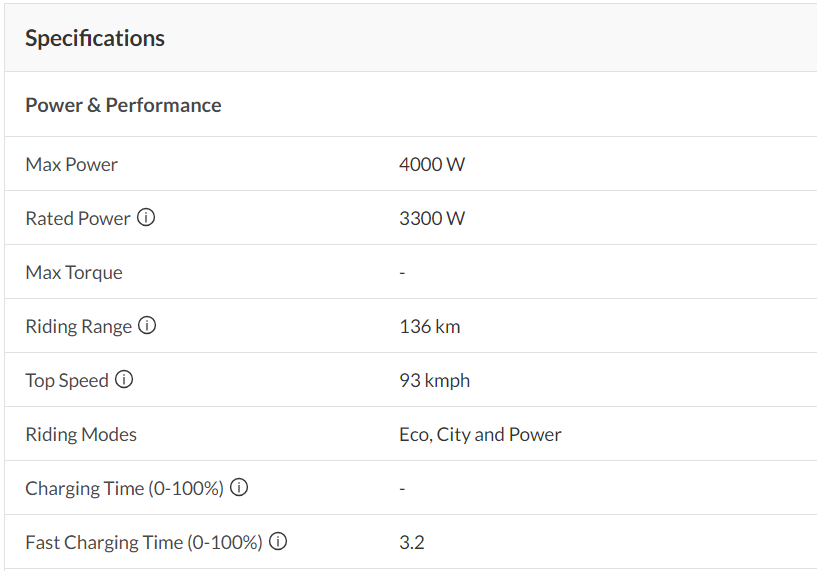Image resolution: width=817 pixels, height=571 pixels.
Task: Click the info icon beside Rated Power
Action: 146,217
